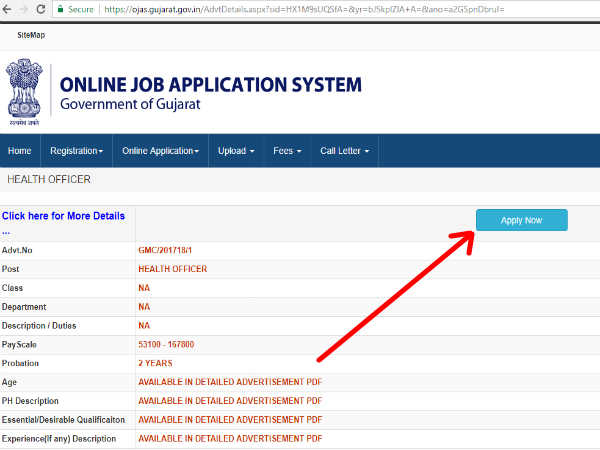Expand the Online Application dropdown menu
Screen dimensions: 600x450
coord(160,151)
